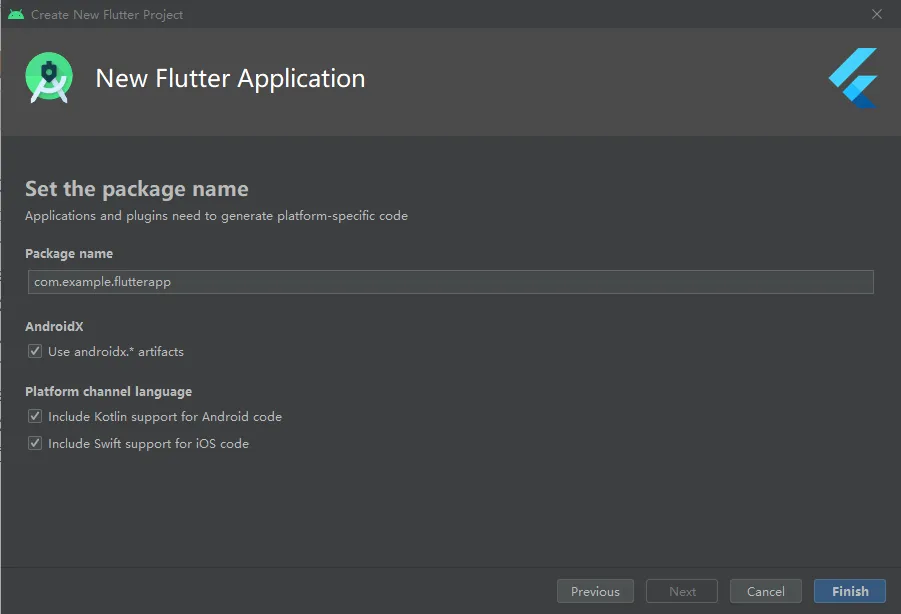901x614 pixels.
Task: Go back with the Previous button
Action: [x=595, y=592]
